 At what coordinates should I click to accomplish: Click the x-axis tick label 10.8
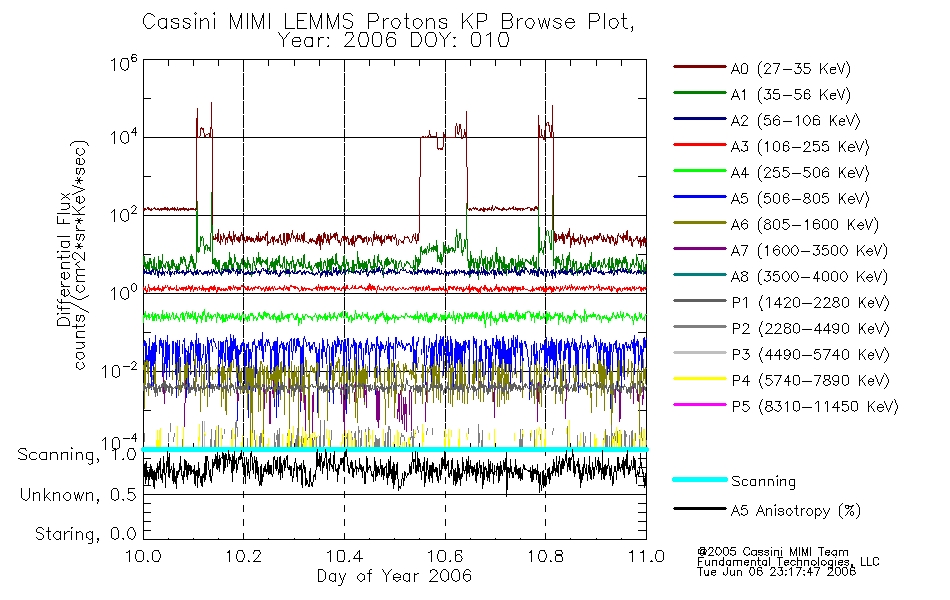click(x=545, y=556)
